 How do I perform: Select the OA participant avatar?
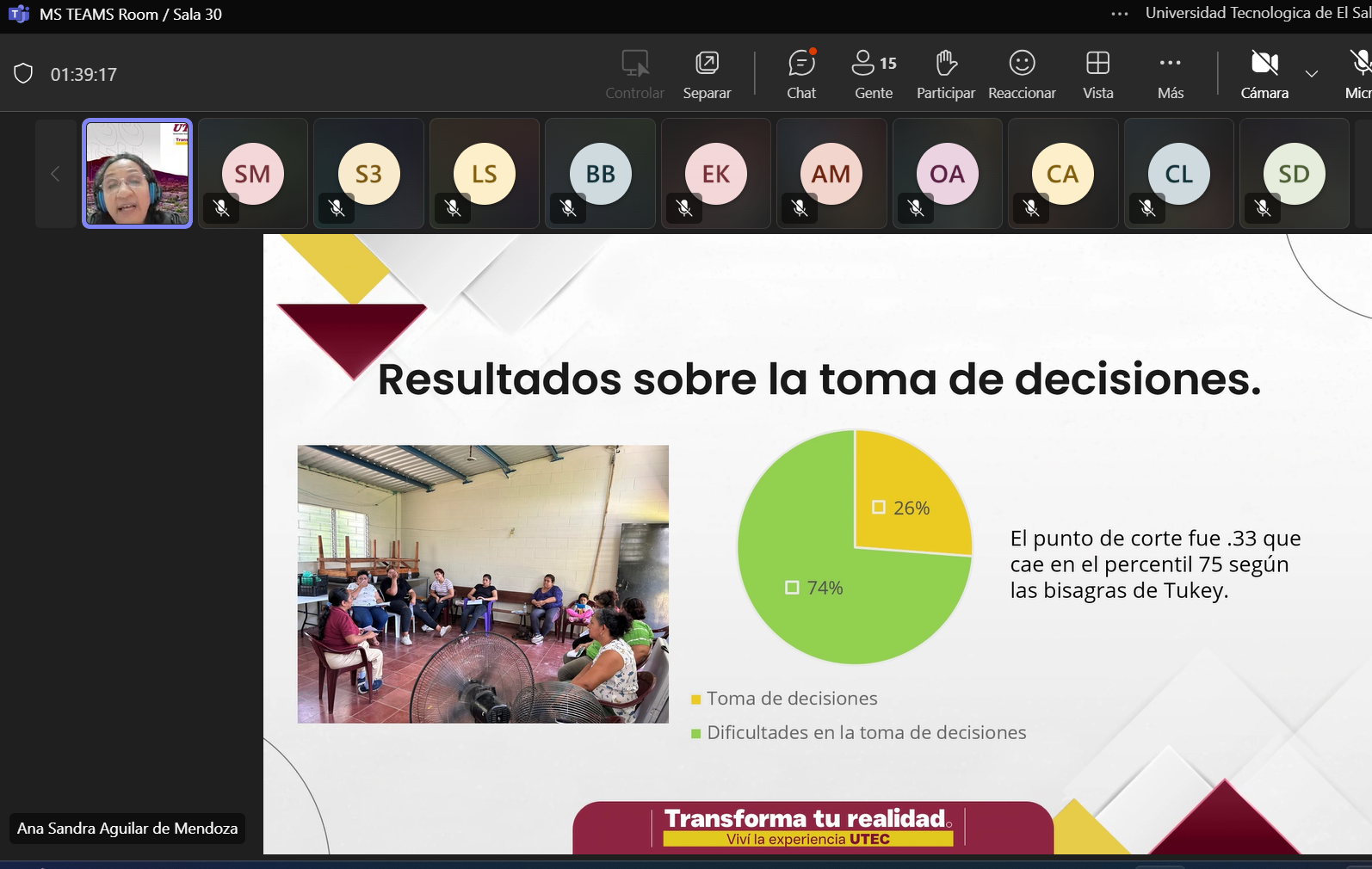pyautogui.click(x=947, y=174)
